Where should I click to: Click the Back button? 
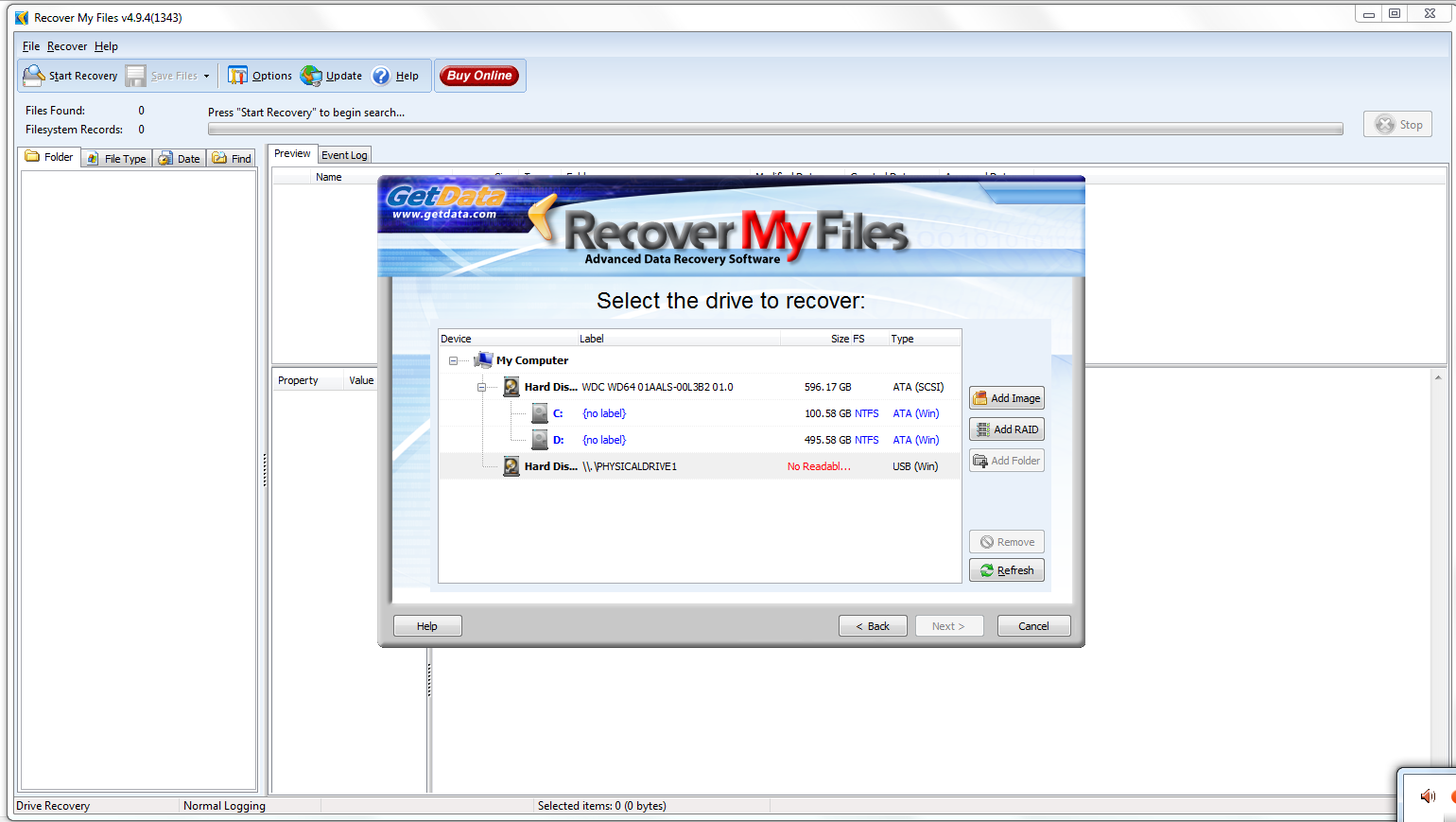tap(873, 626)
